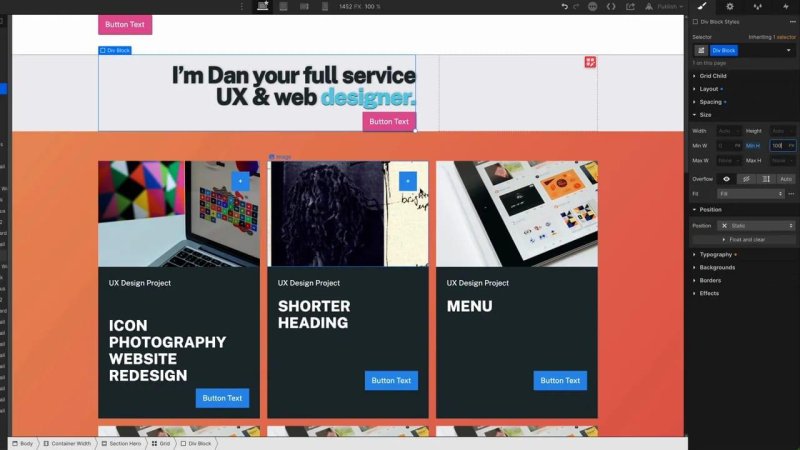Click Button Text under Menu card
The image size is (800, 450).
560,381
